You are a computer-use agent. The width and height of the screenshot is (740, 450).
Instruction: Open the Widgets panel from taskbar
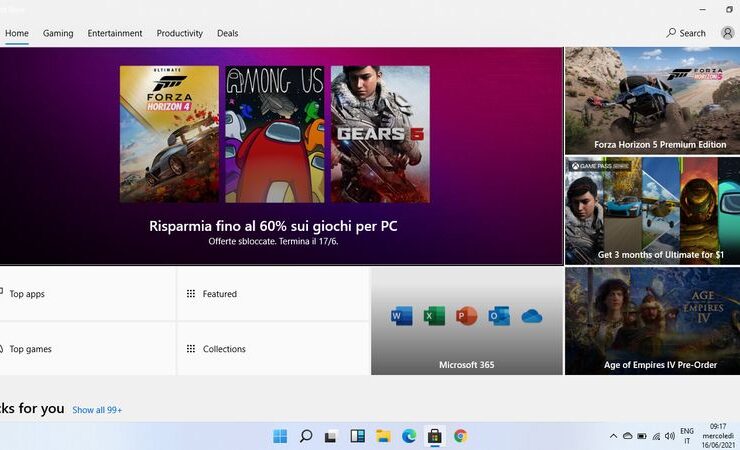pos(357,436)
